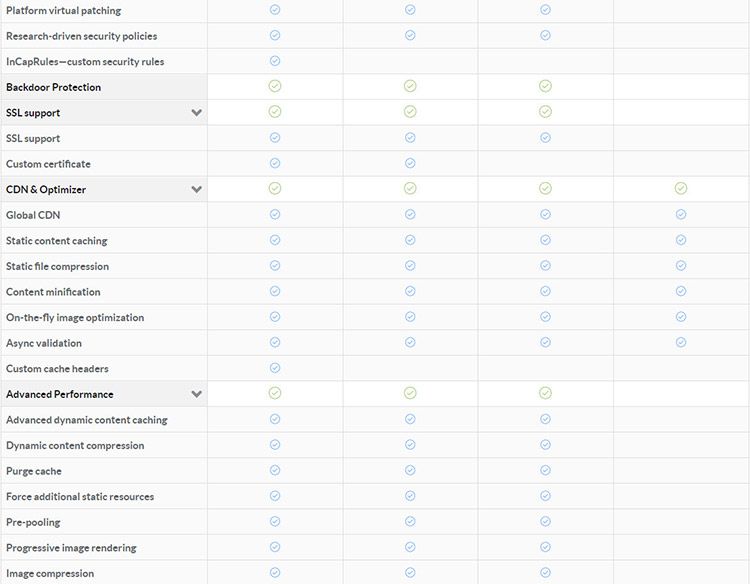Click the fourth-column green checkmark for CDN & Optimizer
The width and height of the screenshot is (750, 584).
click(x=681, y=188)
